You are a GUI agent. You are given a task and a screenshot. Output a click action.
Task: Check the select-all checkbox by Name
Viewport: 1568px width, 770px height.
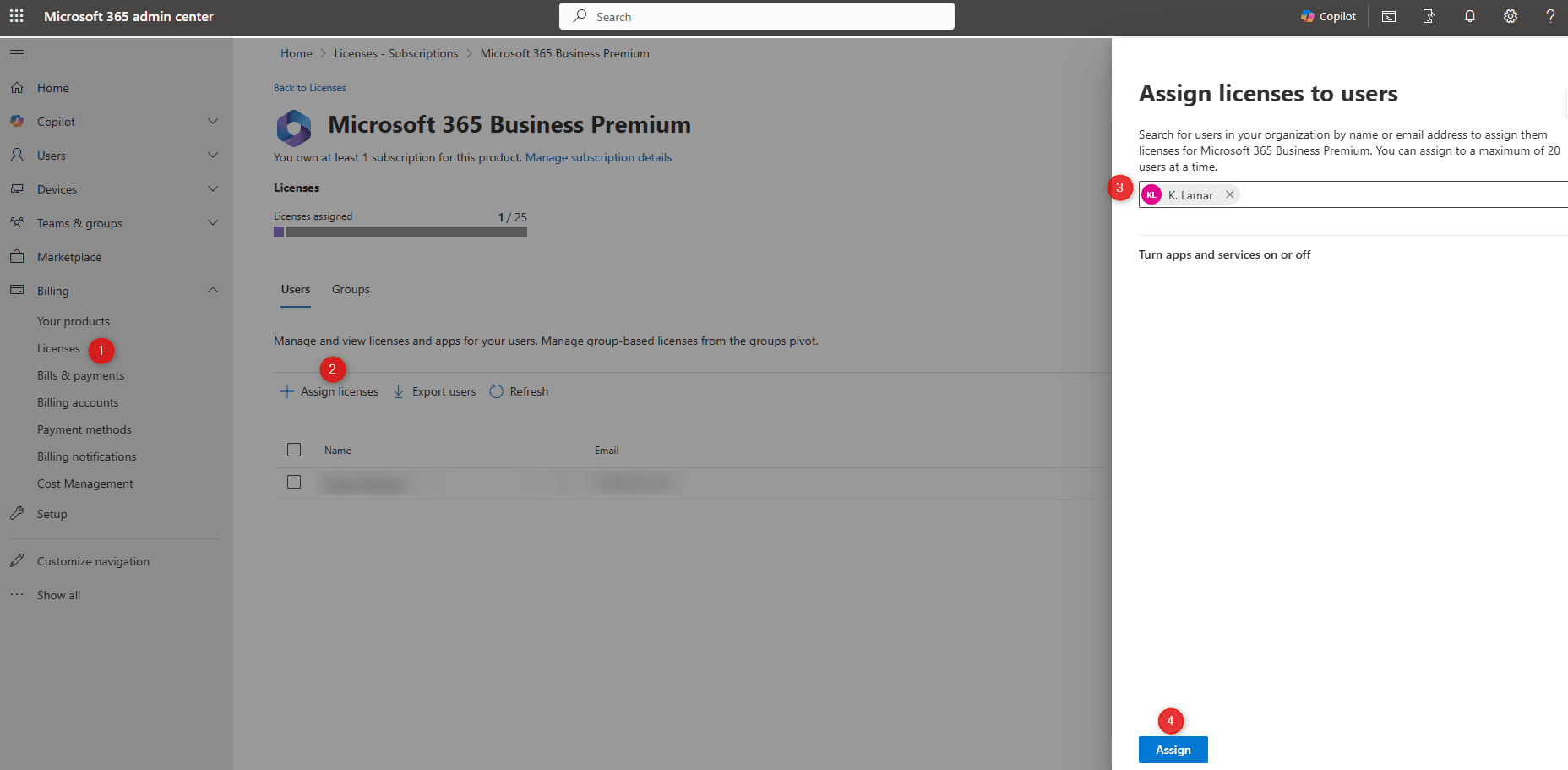coord(294,450)
